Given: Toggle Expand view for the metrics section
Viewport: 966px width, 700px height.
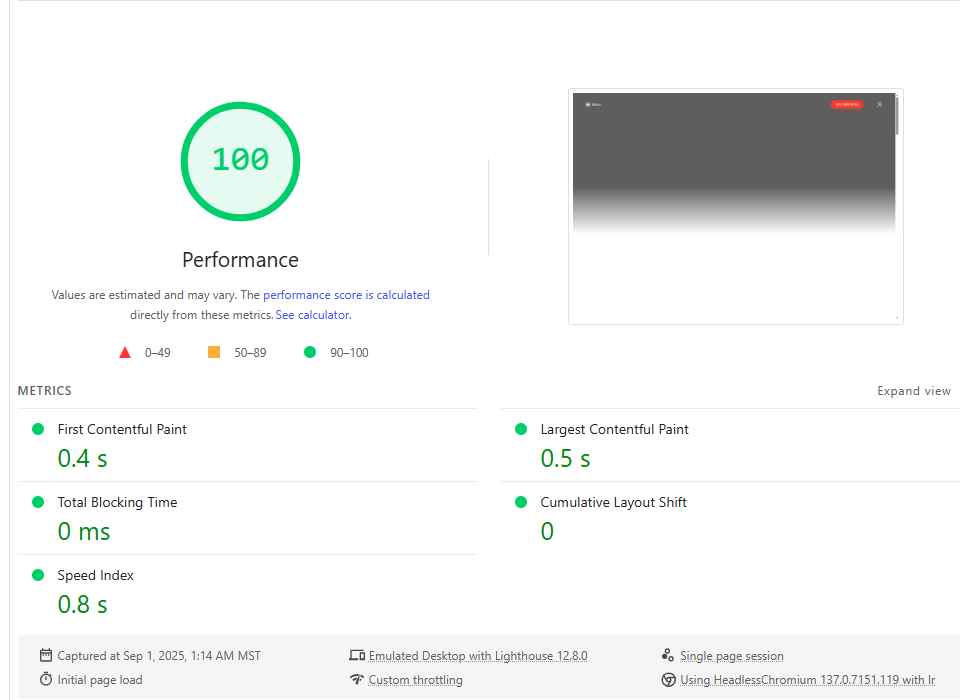Looking at the screenshot, I should [913, 391].
